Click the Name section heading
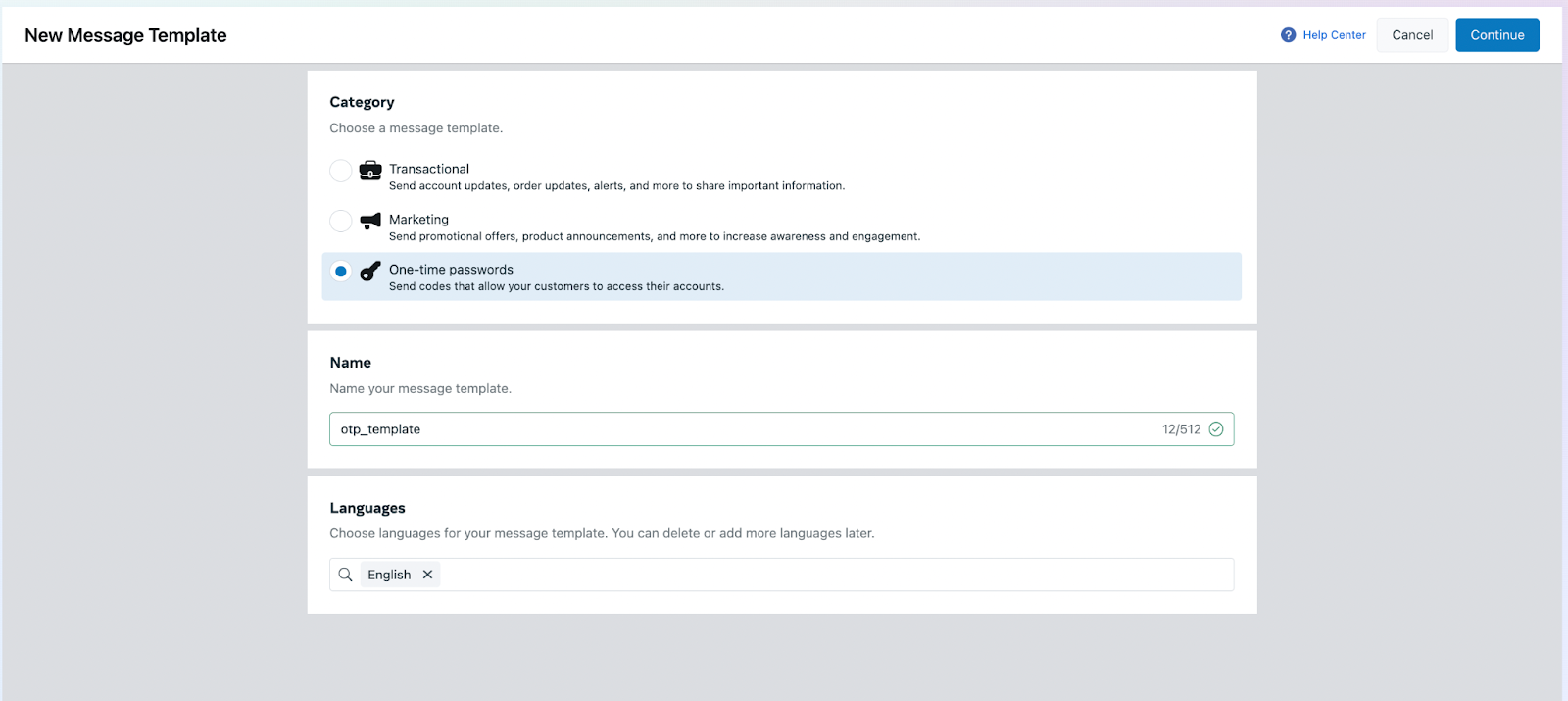Image resolution: width=1568 pixels, height=701 pixels. [x=351, y=363]
